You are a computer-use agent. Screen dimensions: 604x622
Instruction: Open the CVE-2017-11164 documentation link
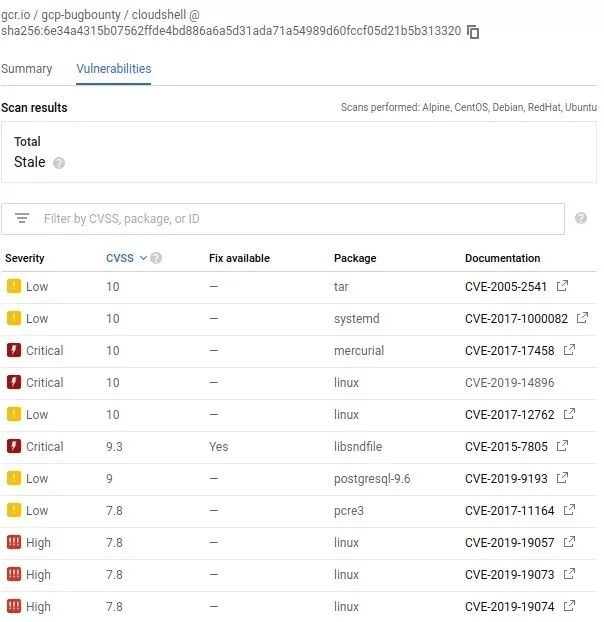click(x=510, y=511)
